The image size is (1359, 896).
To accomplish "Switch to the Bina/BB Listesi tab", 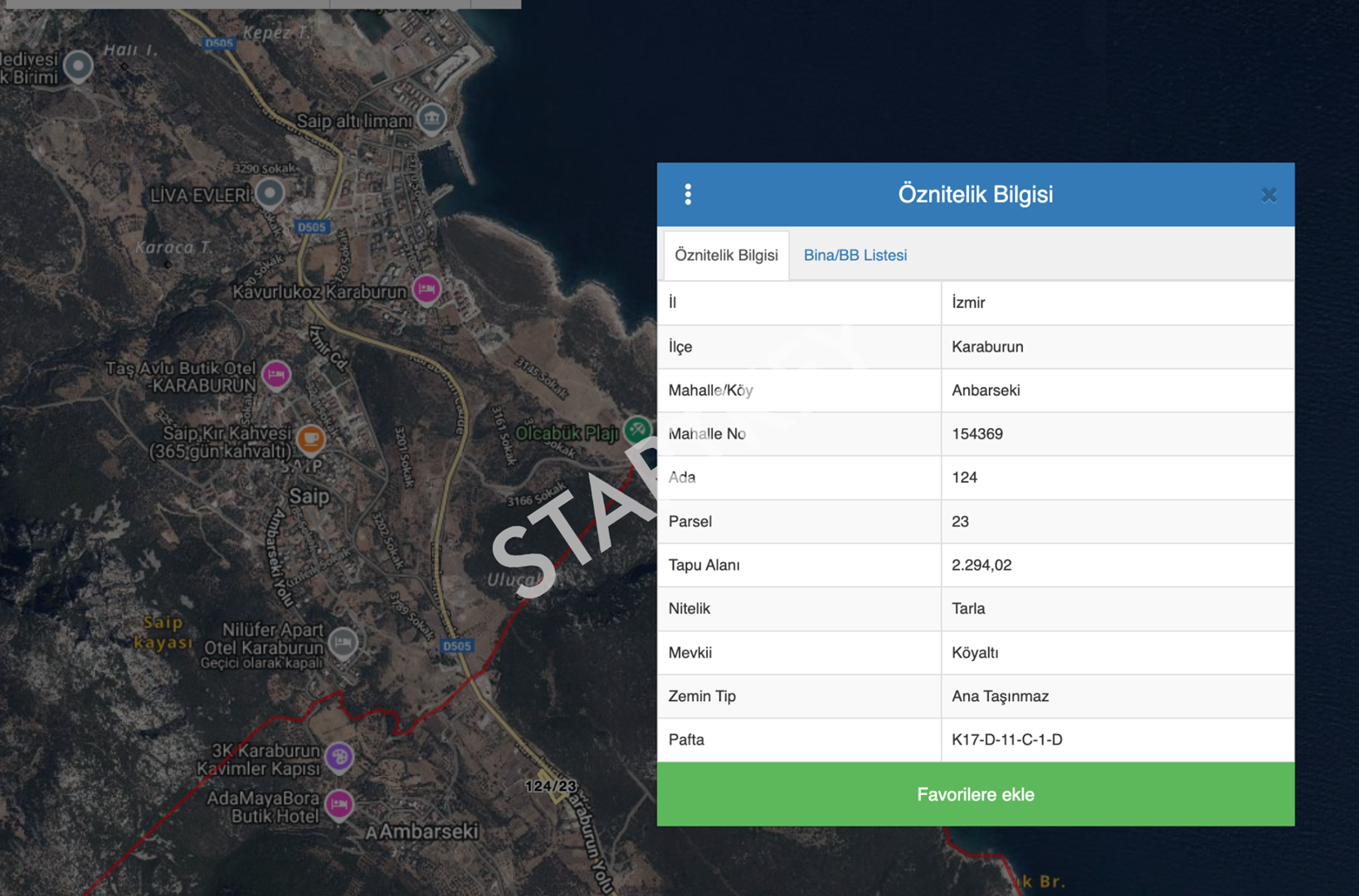I will 855,256.
